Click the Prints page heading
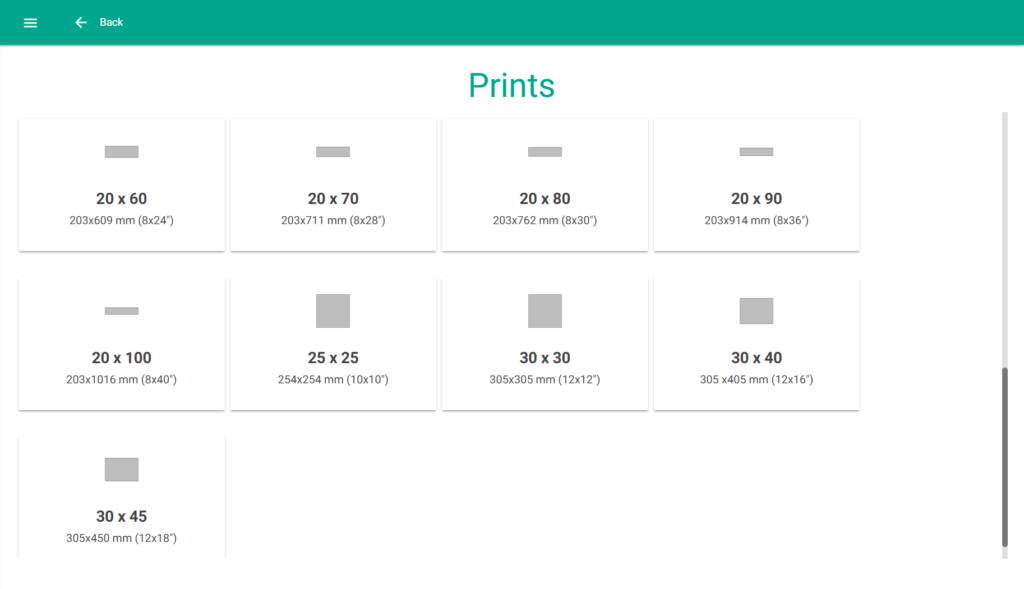Image resolution: width=1024 pixels, height=589 pixels. coord(511,86)
